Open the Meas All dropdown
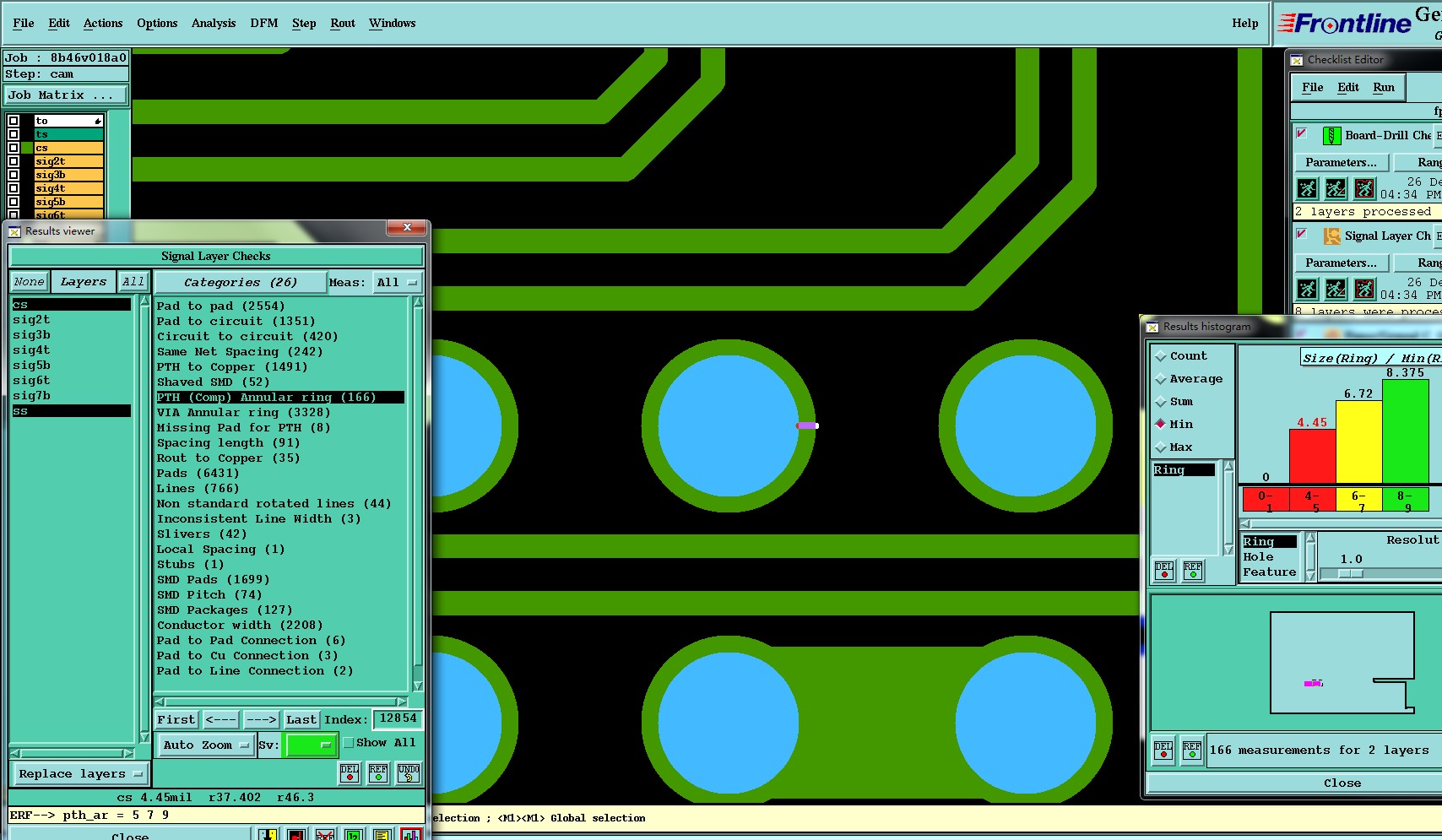Image resolution: width=1442 pixels, height=840 pixels. [x=397, y=282]
